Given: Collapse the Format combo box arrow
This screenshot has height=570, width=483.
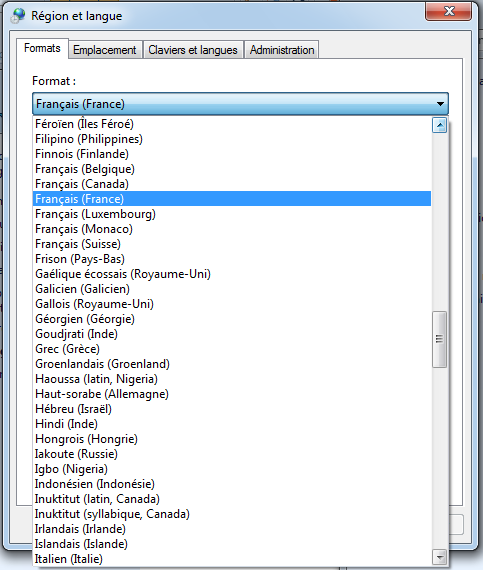Looking at the screenshot, I should (440, 104).
